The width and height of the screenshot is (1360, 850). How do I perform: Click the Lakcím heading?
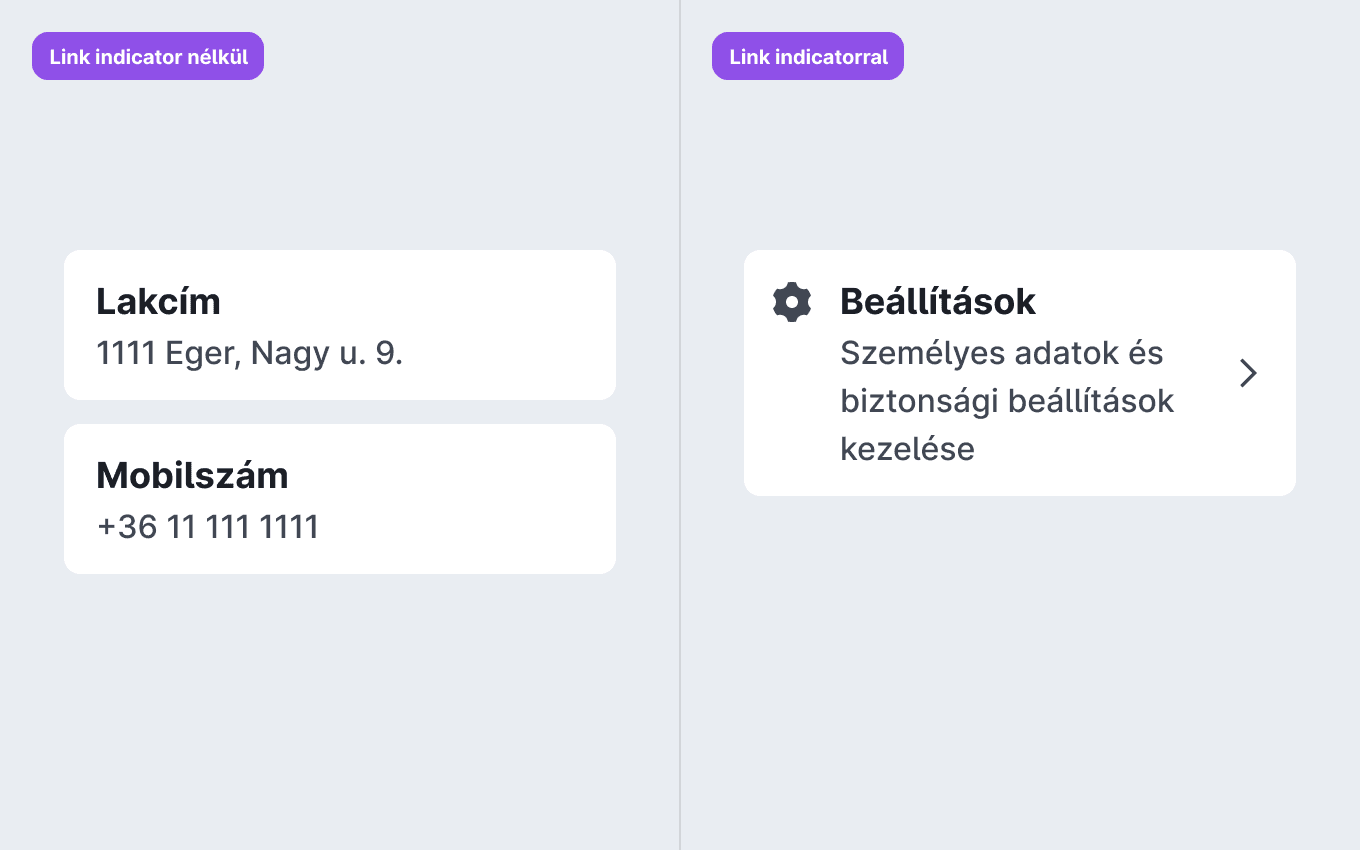pyautogui.click(x=158, y=301)
